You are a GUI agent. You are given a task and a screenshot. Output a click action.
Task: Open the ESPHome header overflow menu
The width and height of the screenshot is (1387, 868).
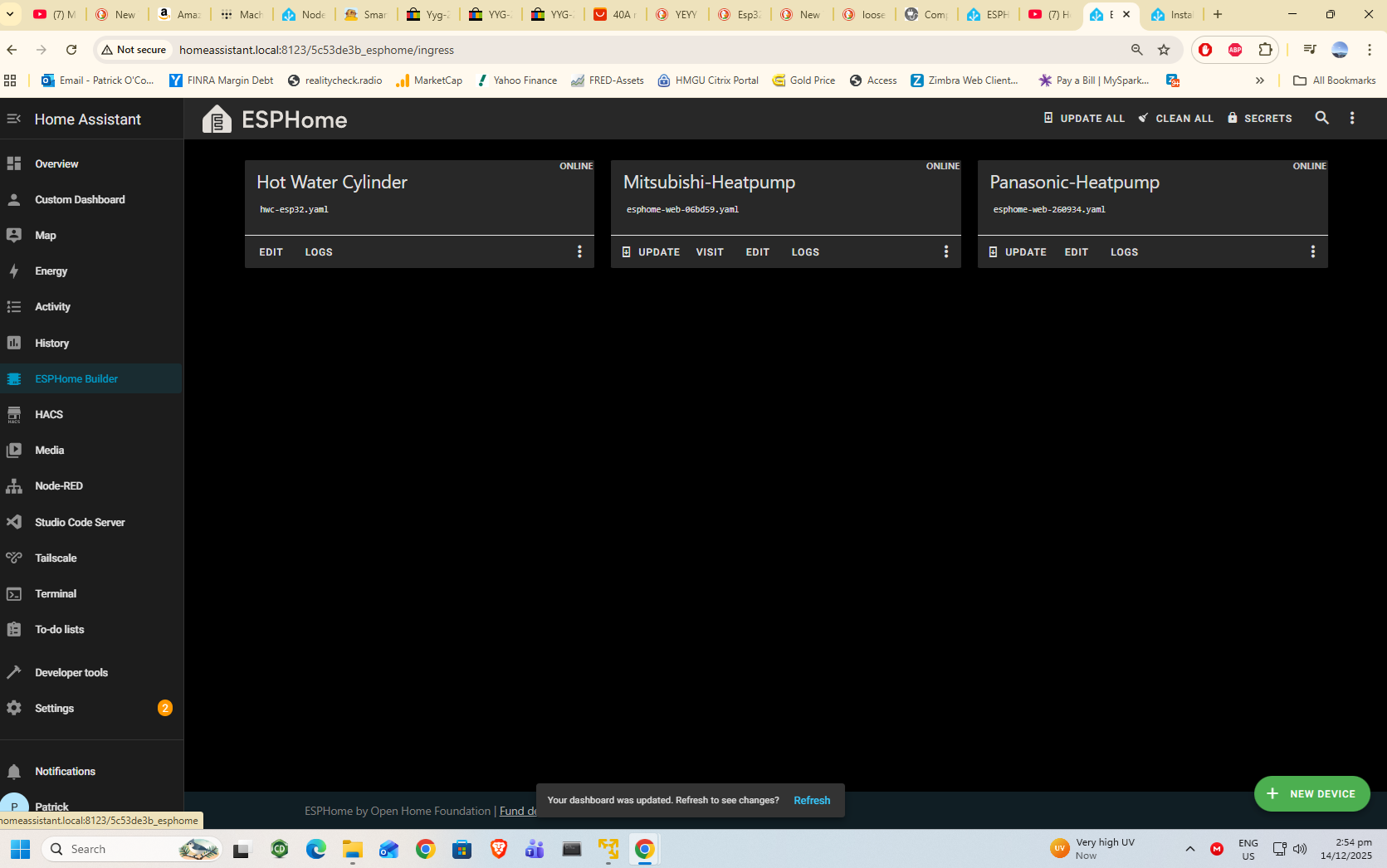coord(1352,119)
